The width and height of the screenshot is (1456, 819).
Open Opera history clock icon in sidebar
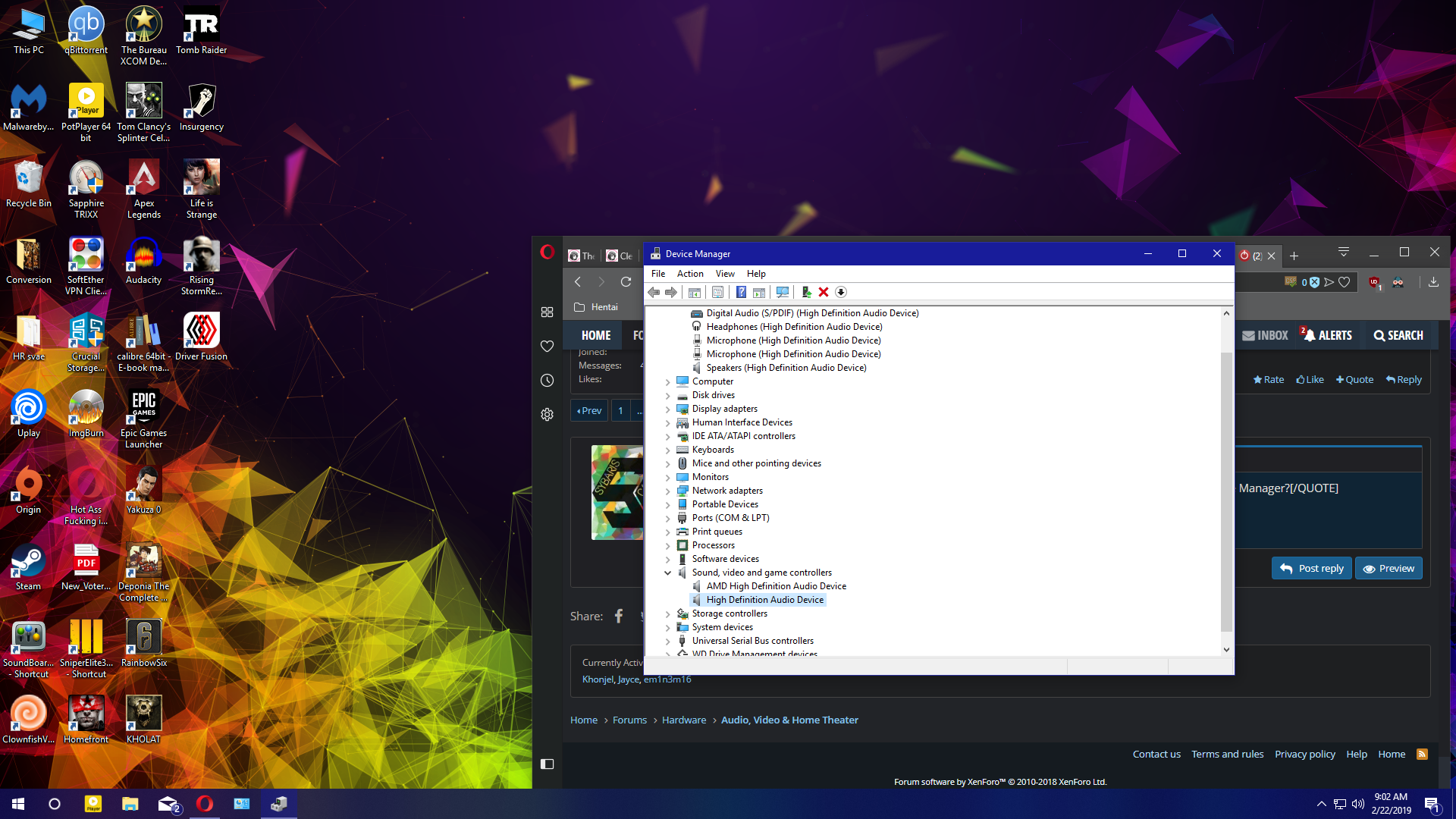tap(547, 381)
